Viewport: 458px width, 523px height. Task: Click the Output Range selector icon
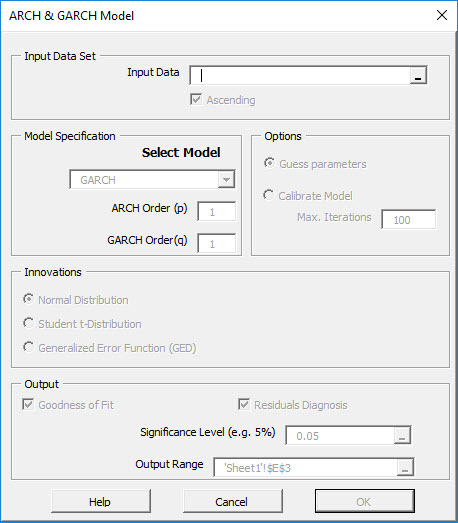pos(405,467)
